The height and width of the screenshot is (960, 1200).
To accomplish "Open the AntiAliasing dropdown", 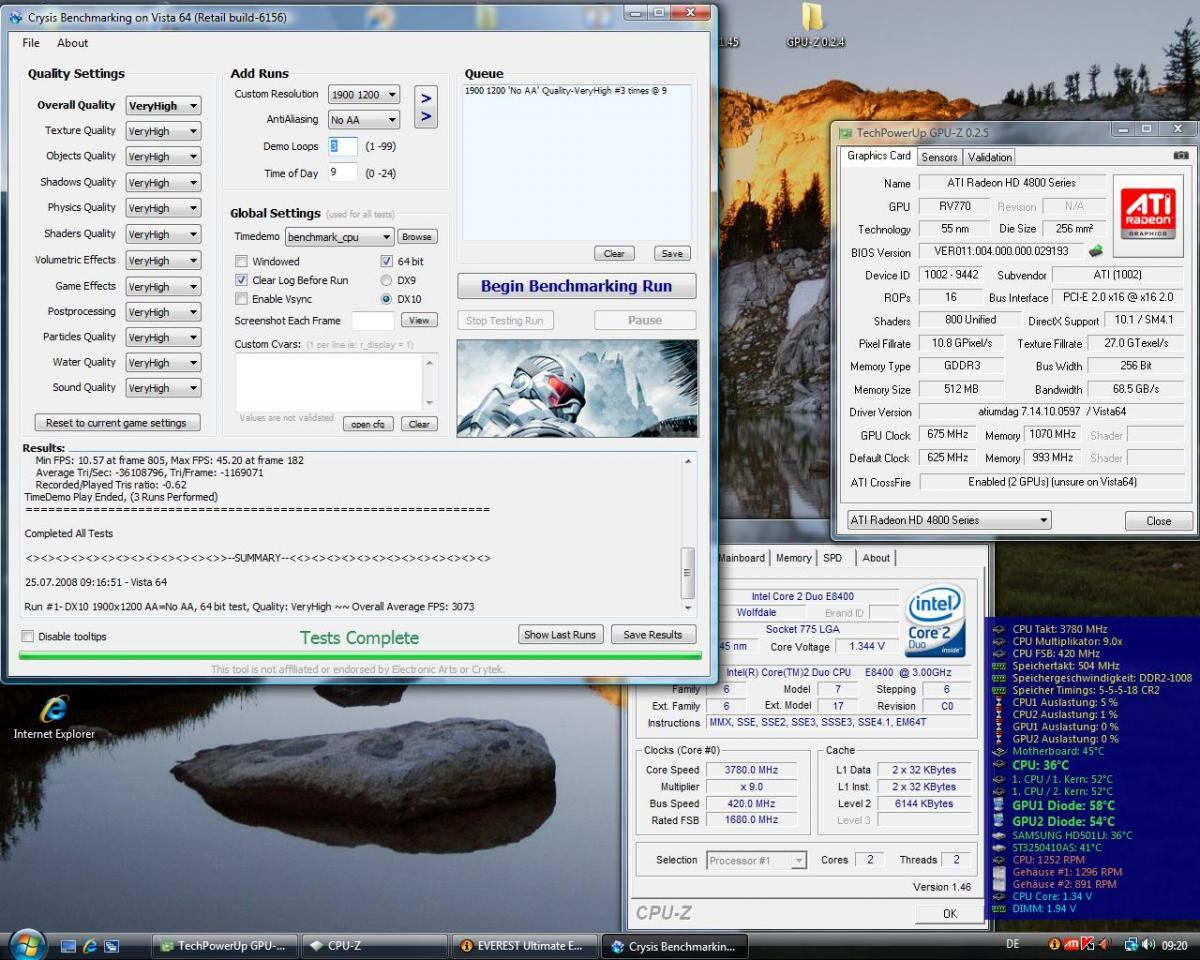I will click(x=364, y=120).
